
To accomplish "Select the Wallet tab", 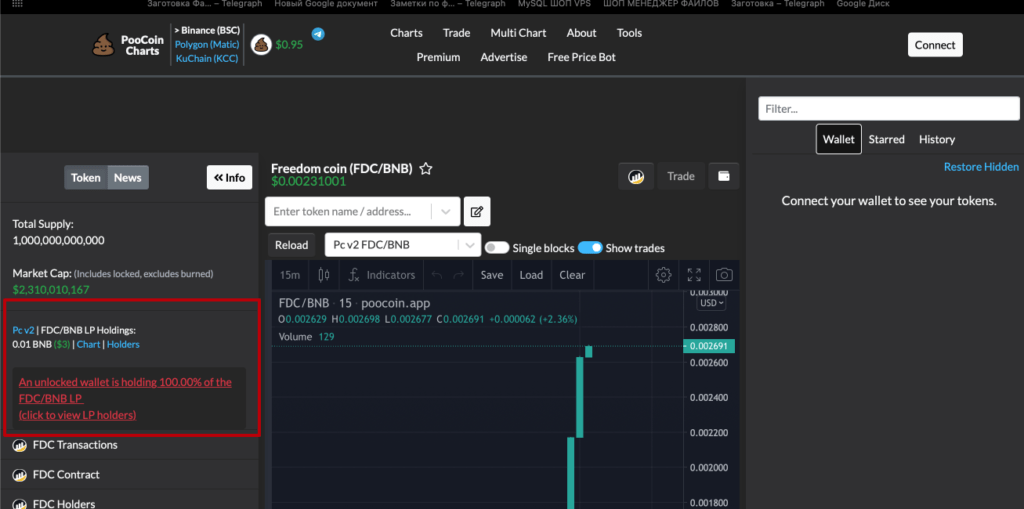I will (839, 139).
